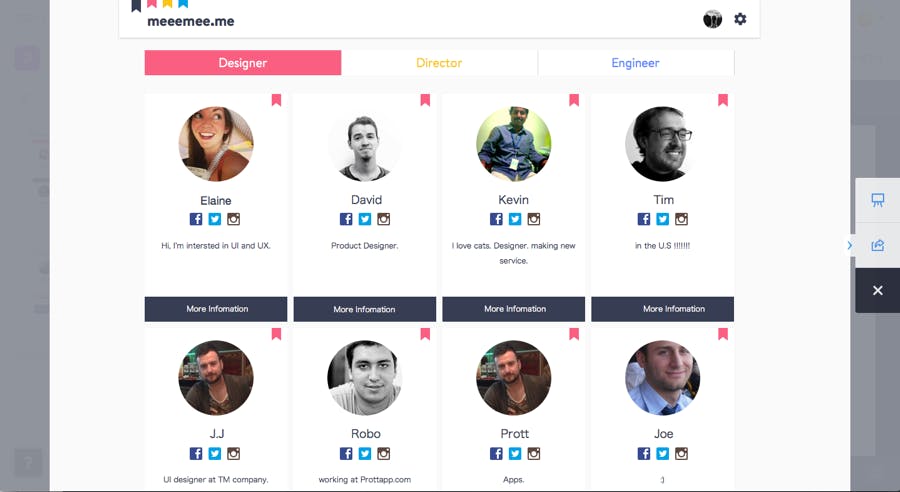Click the user avatar in header

click(712, 19)
